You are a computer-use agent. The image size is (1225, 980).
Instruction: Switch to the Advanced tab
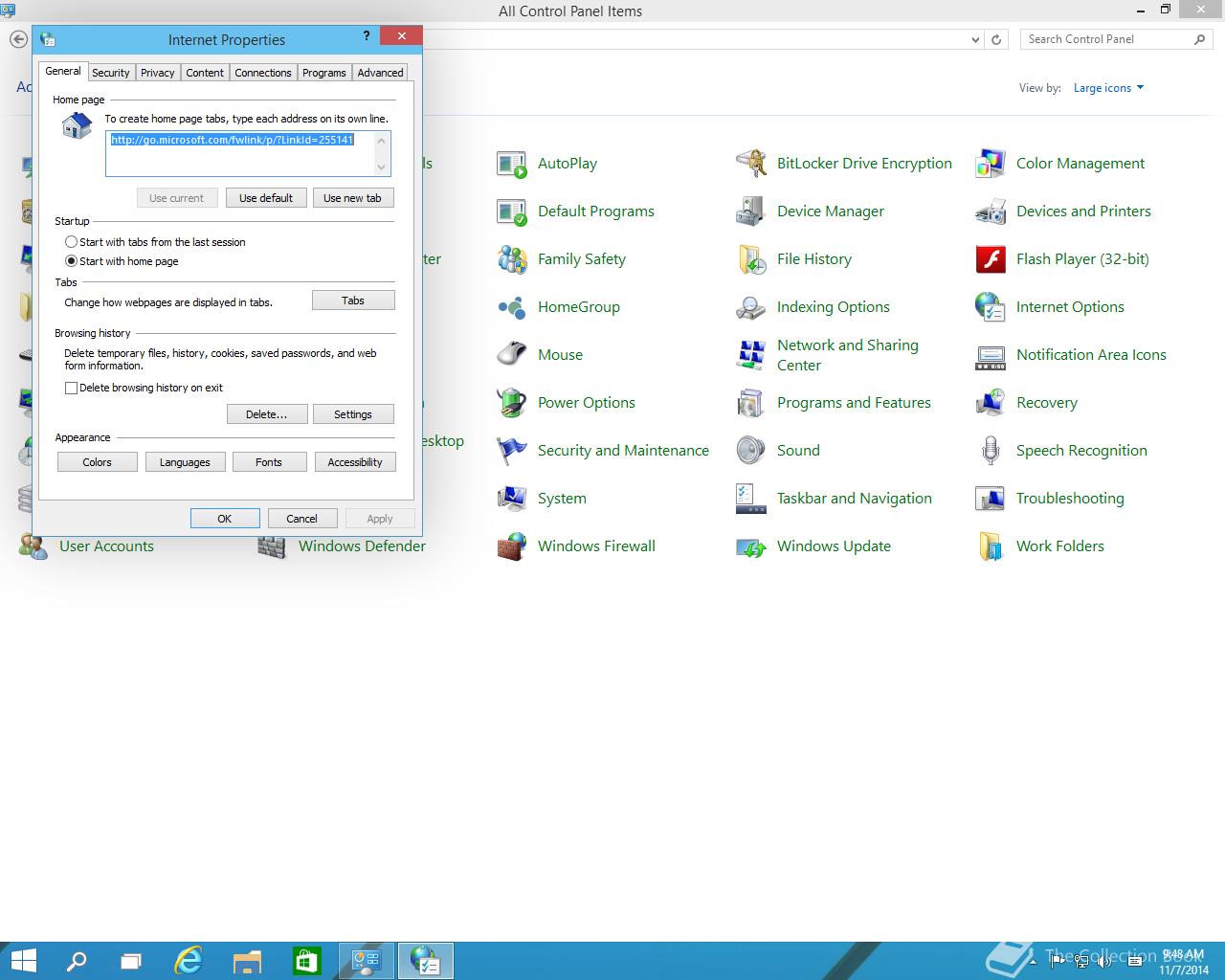pyautogui.click(x=380, y=73)
